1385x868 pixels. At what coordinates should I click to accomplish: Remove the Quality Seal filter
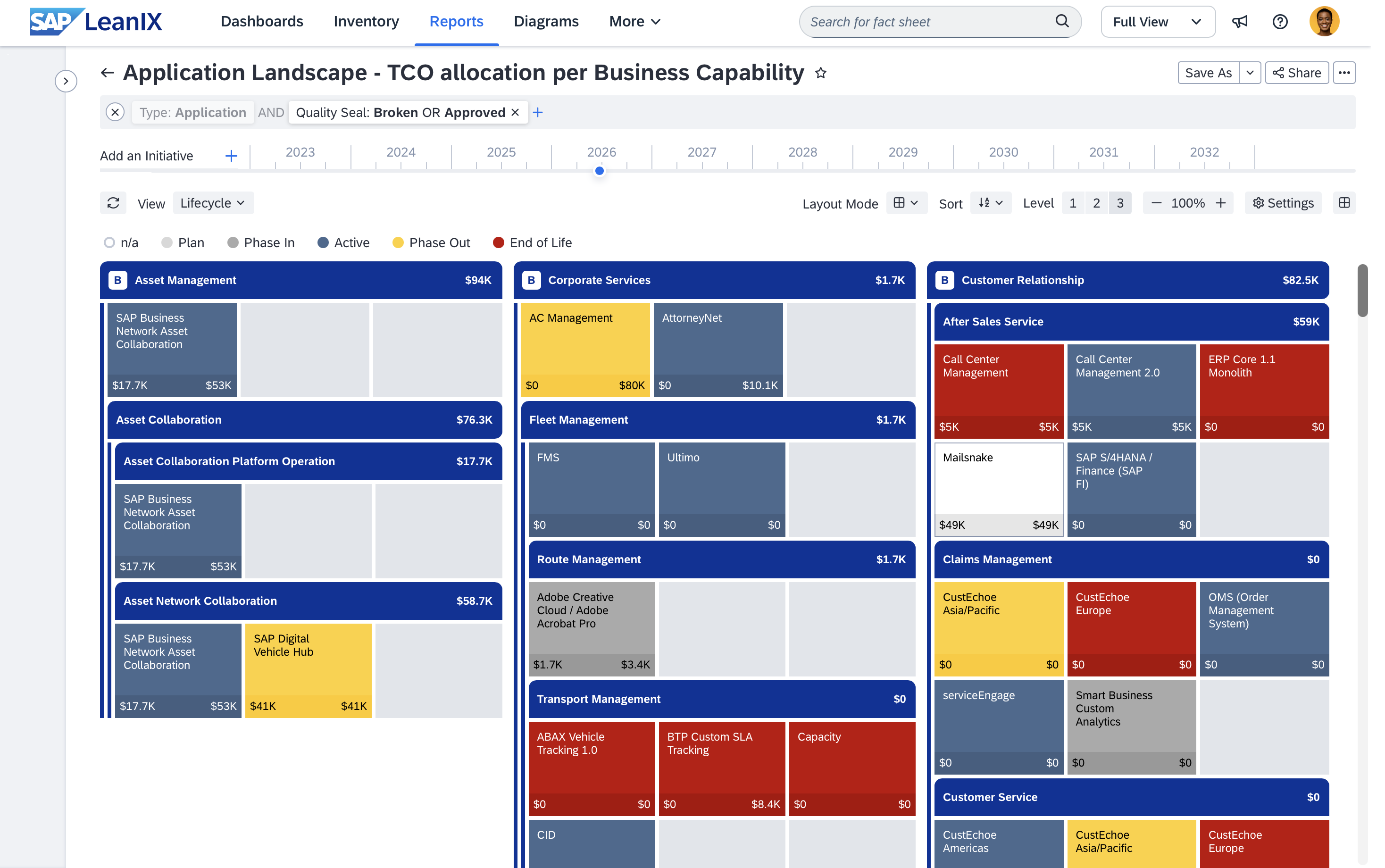coord(516,112)
